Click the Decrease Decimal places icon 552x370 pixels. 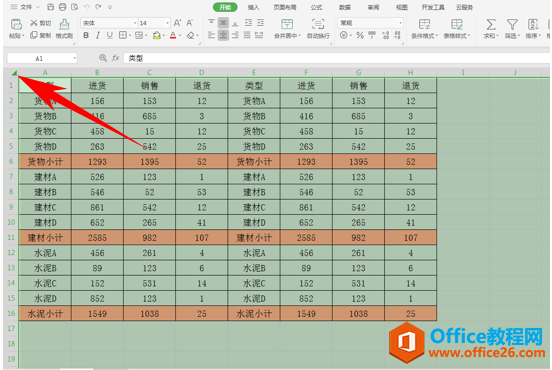pyautogui.click(x=397, y=35)
